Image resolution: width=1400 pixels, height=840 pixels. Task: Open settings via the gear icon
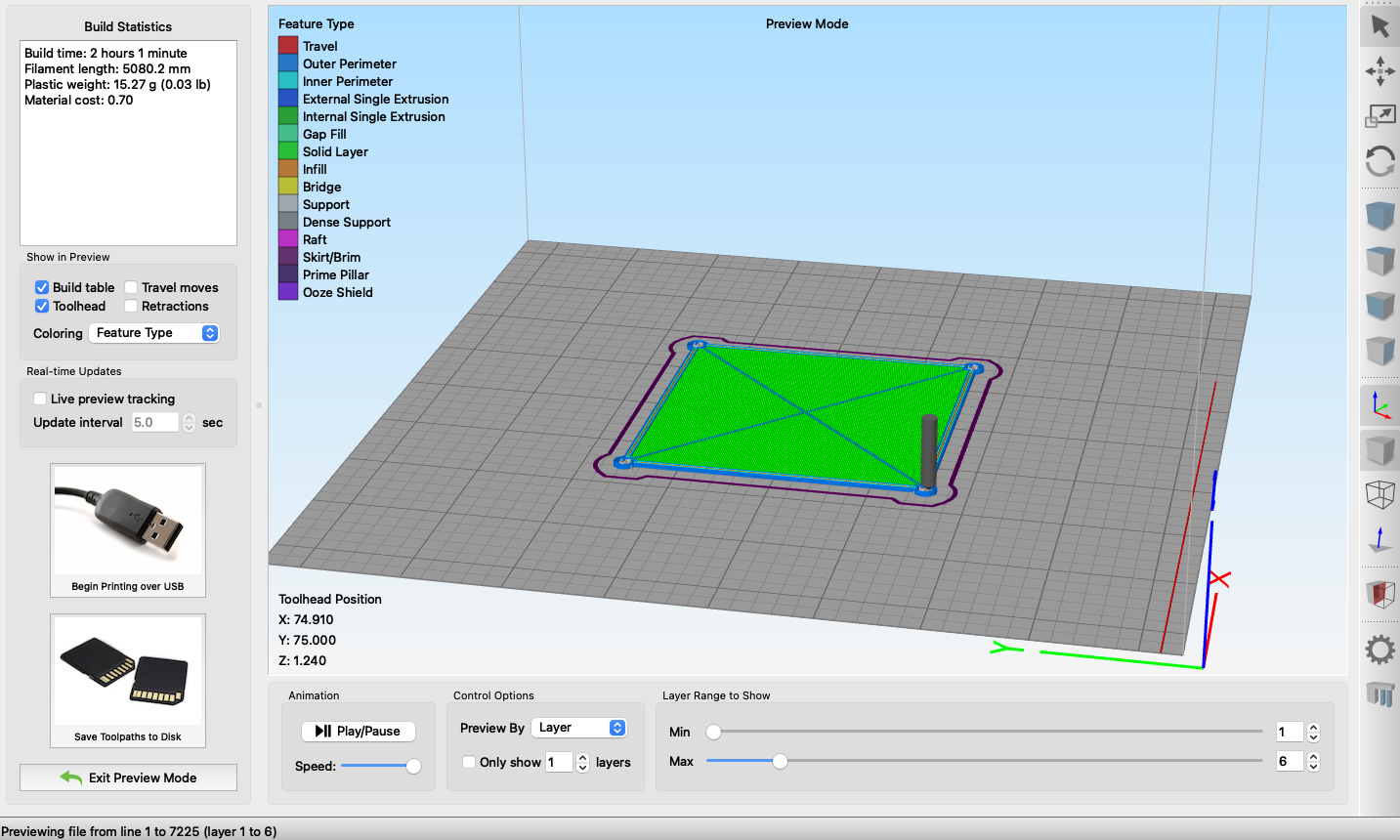[x=1379, y=650]
